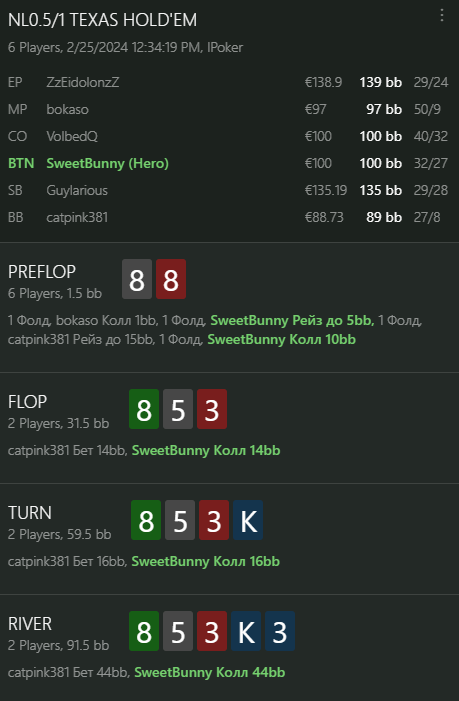
Task: Open the three-dot options menu
Action: pos(442,16)
